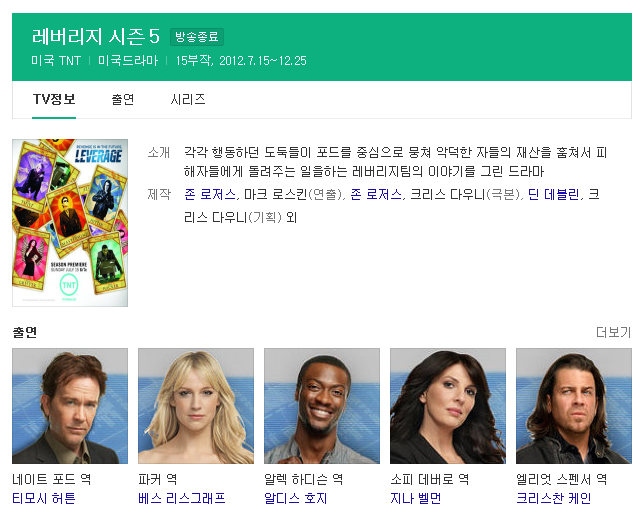Open 크리스찬 케인 name link
Screen dimensions: 644x520
554,498
